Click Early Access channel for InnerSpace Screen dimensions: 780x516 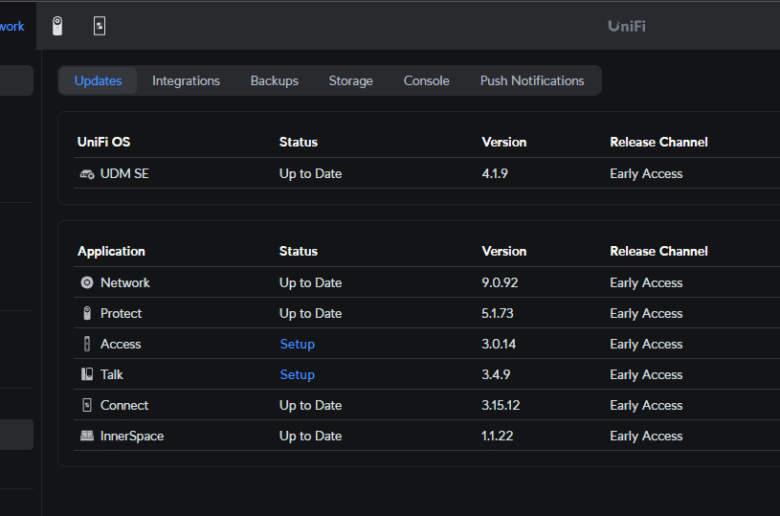point(646,436)
